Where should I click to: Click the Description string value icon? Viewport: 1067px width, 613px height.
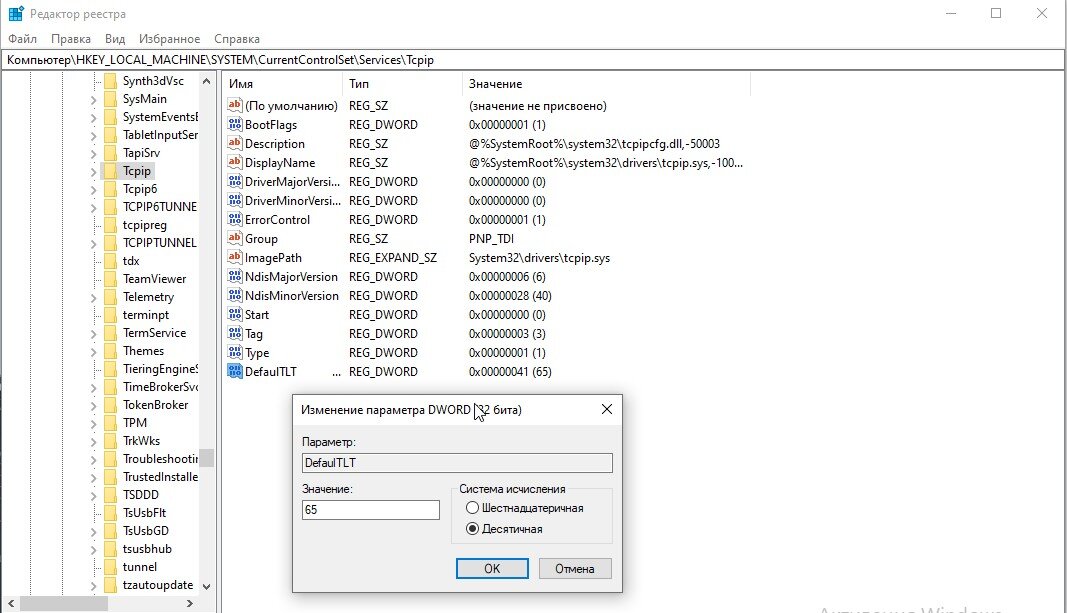pos(235,144)
